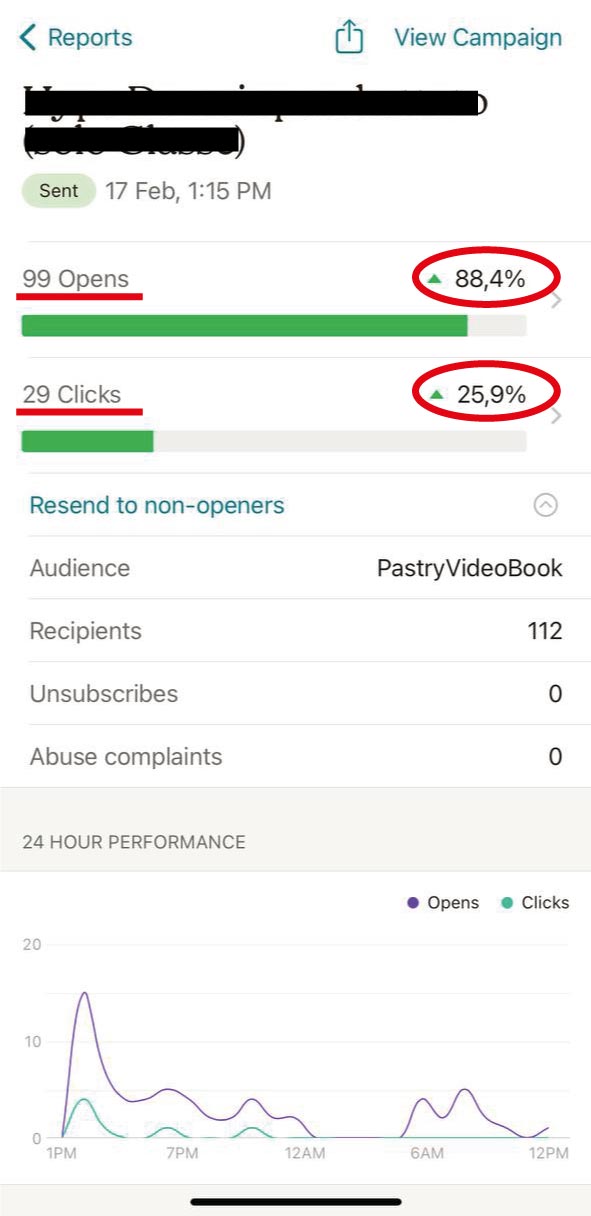This screenshot has height=1216, width=591.
Task: Tap the Opens peak on chart
Action: [x=85, y=993]
